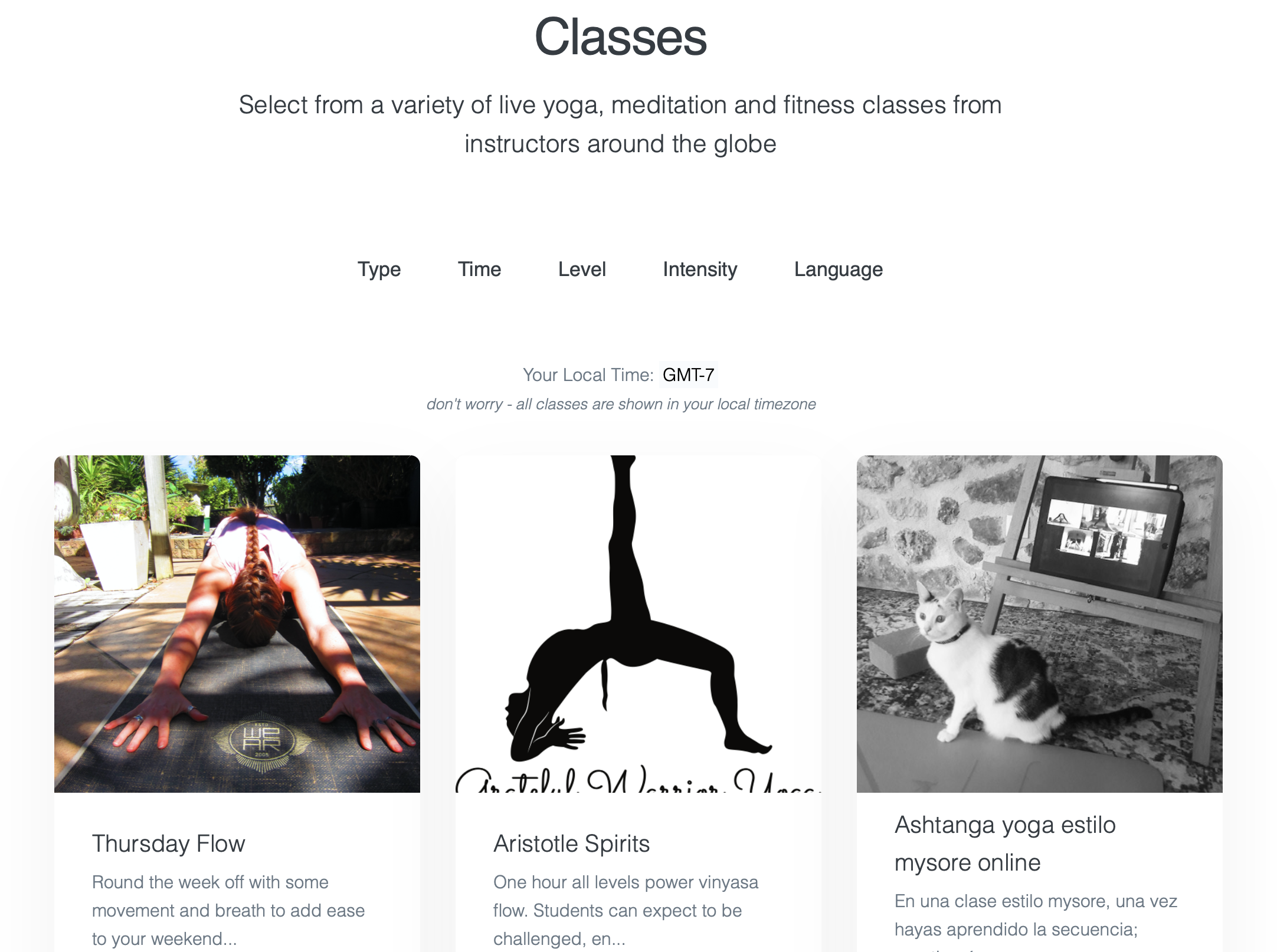Open the black-and-white cat class photo

pyautogui.click(x=1040, y=623)
